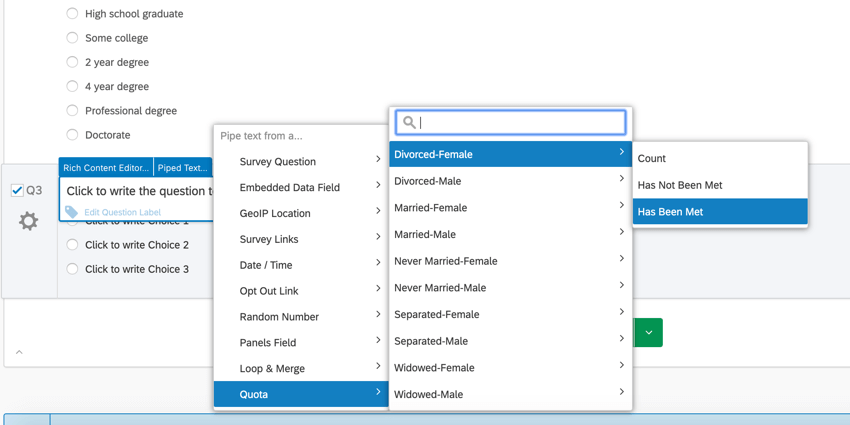This screenshot has width=850, height=425.
Task: Select the Never Married-Male quota item
Action: click(x=510, y=288)
